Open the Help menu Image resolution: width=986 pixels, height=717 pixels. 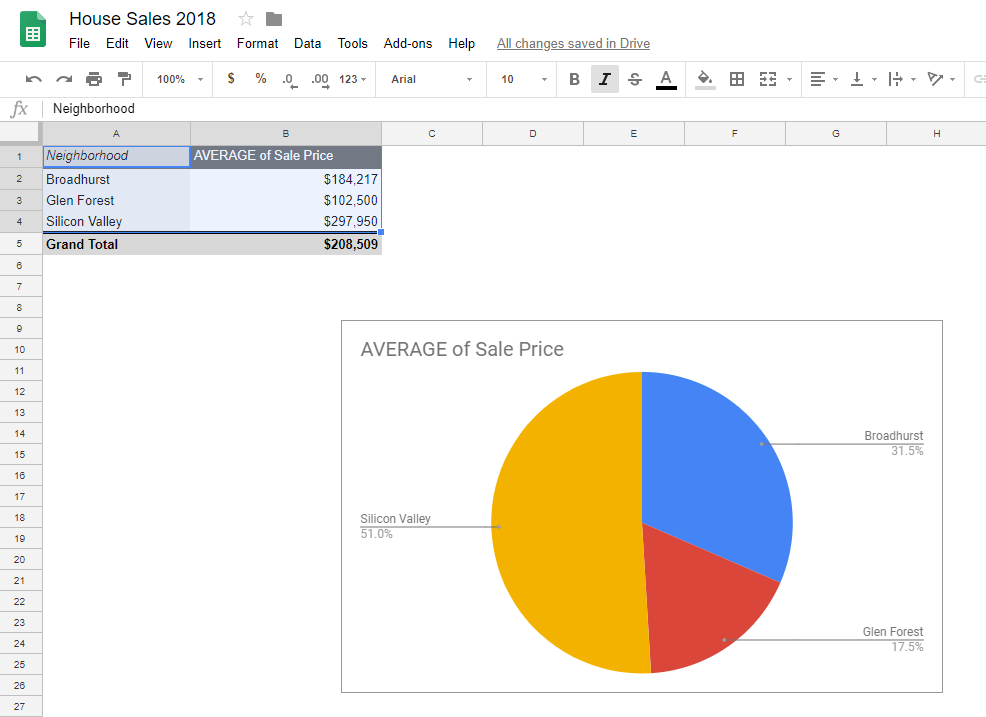pos(461,43)
